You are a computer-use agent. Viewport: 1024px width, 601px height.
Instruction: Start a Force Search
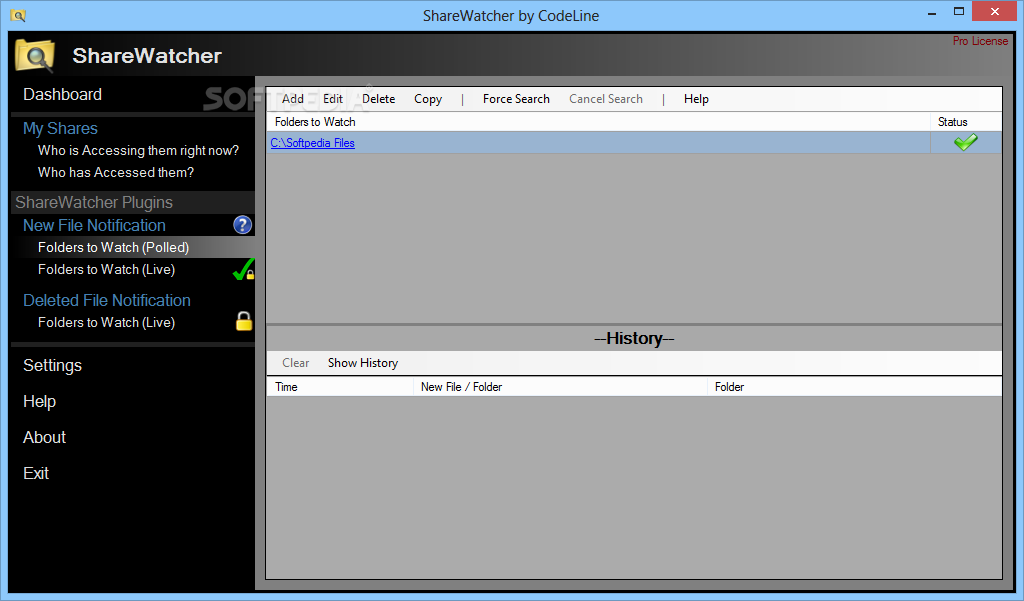(x=516, y=99)
